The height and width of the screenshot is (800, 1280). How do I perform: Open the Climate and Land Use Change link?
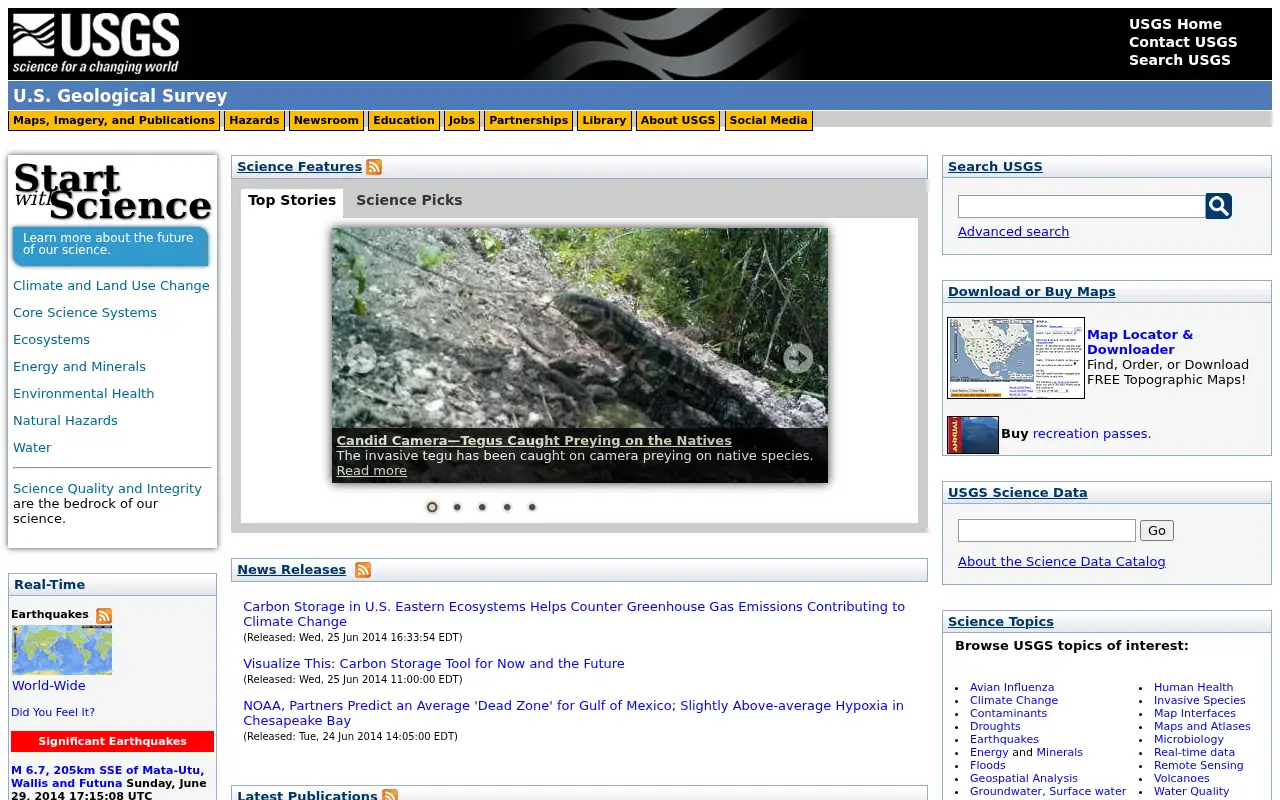111,286
